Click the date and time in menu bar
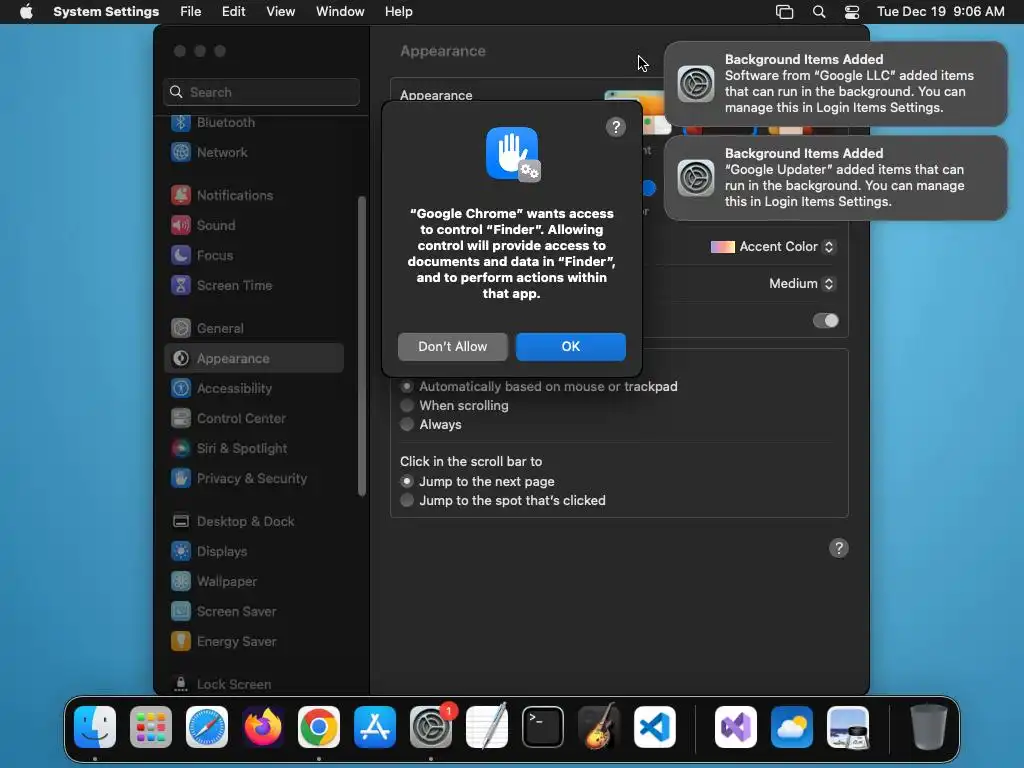 940,12
